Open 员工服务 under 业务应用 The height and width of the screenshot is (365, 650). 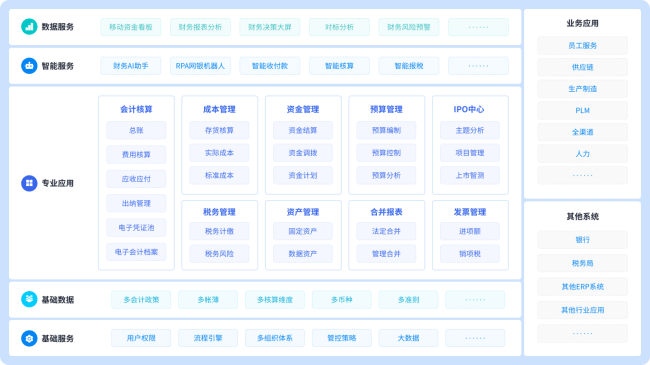coord(582,46)
